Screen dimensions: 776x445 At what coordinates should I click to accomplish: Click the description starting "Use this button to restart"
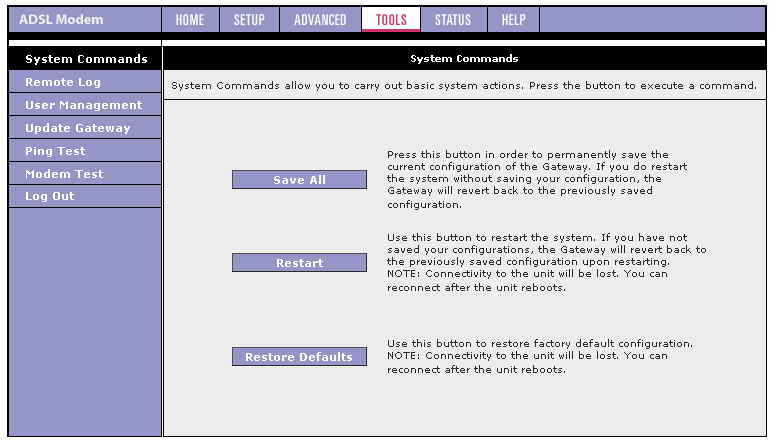point(546,262)
